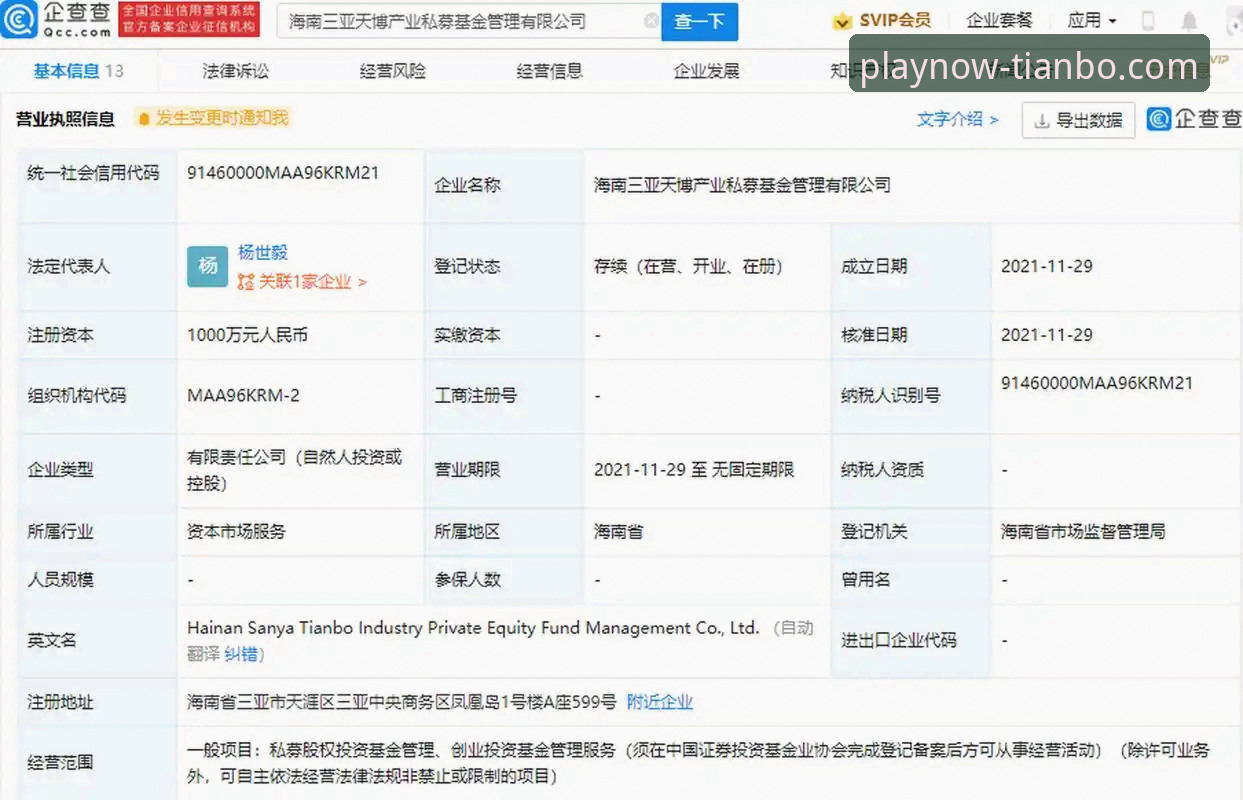This screenshot has height=800, width=1243.
Task: Click the 营业期限 value 2021-11-29 至 无固定期限
Action: pyautogui.click(x=694, y=469)
